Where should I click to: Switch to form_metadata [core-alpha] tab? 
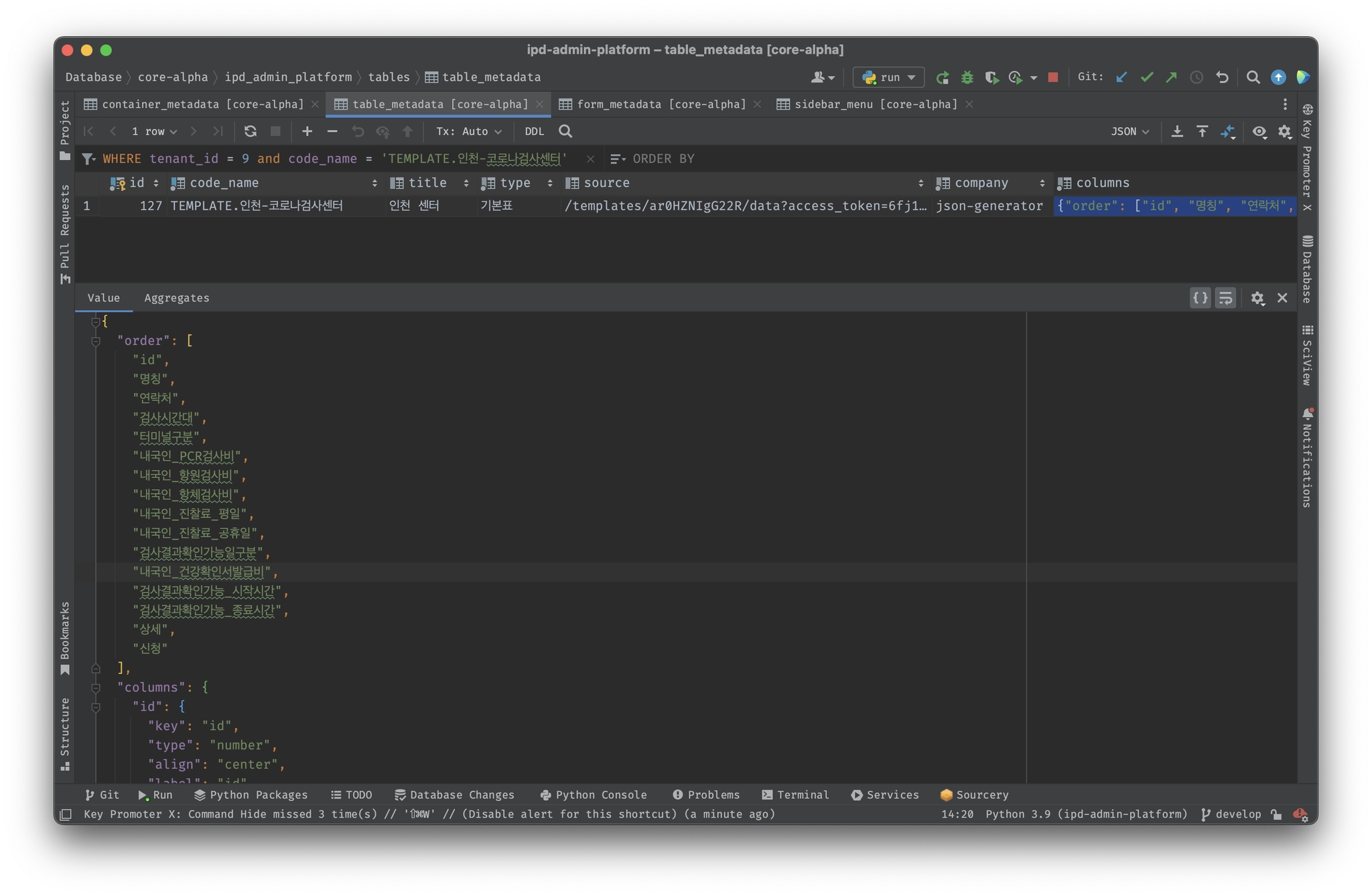pyautogui.click(x=661, y=104)
